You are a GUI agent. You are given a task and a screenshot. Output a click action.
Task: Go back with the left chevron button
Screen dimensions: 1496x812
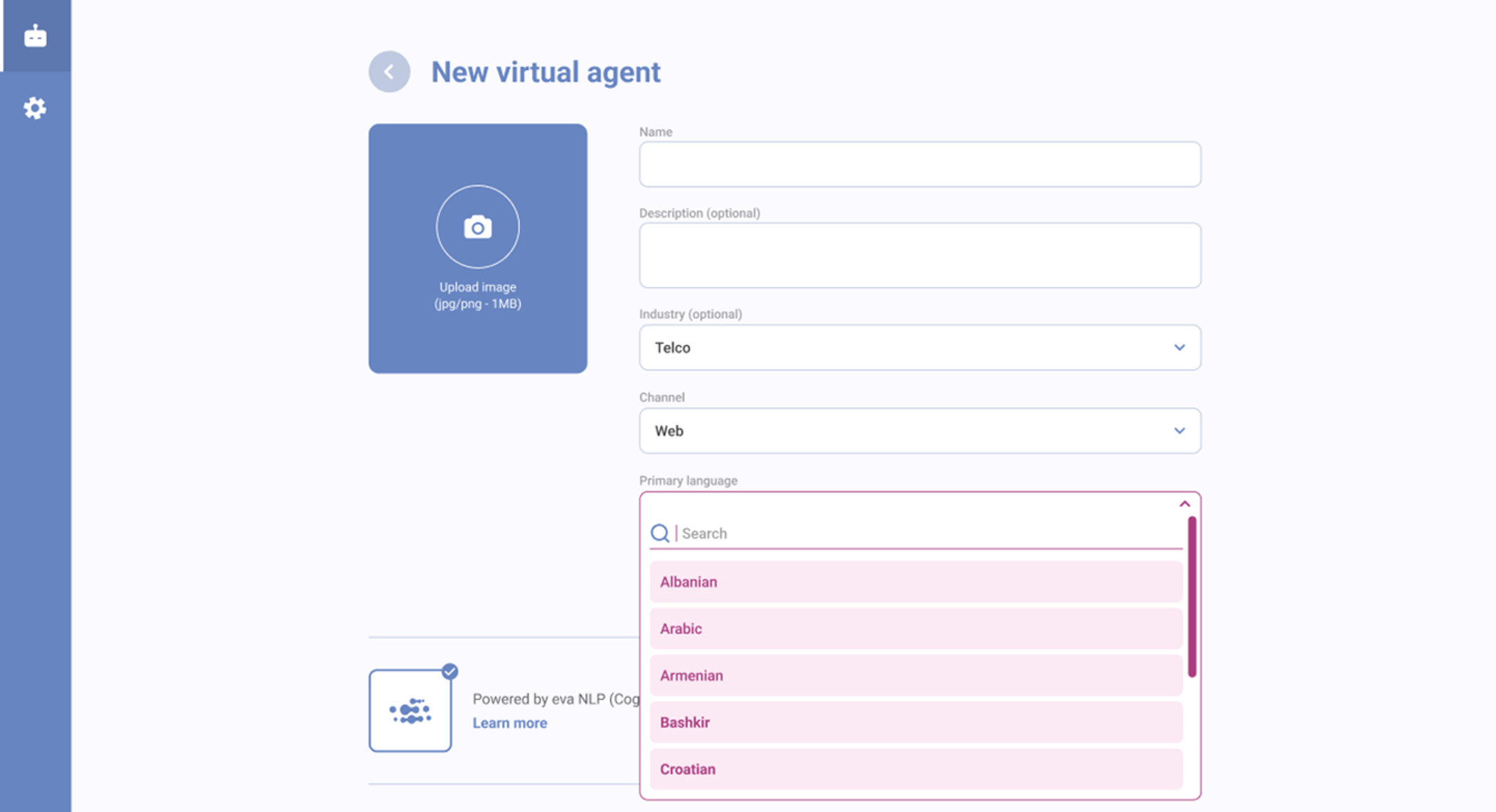[389, 72]
